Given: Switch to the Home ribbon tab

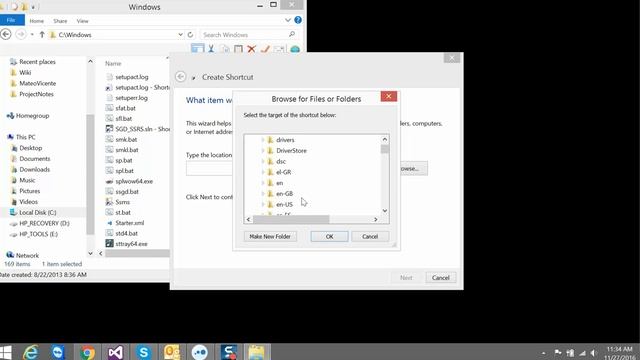Looking at the screenshot, I should tap(36, 21).
